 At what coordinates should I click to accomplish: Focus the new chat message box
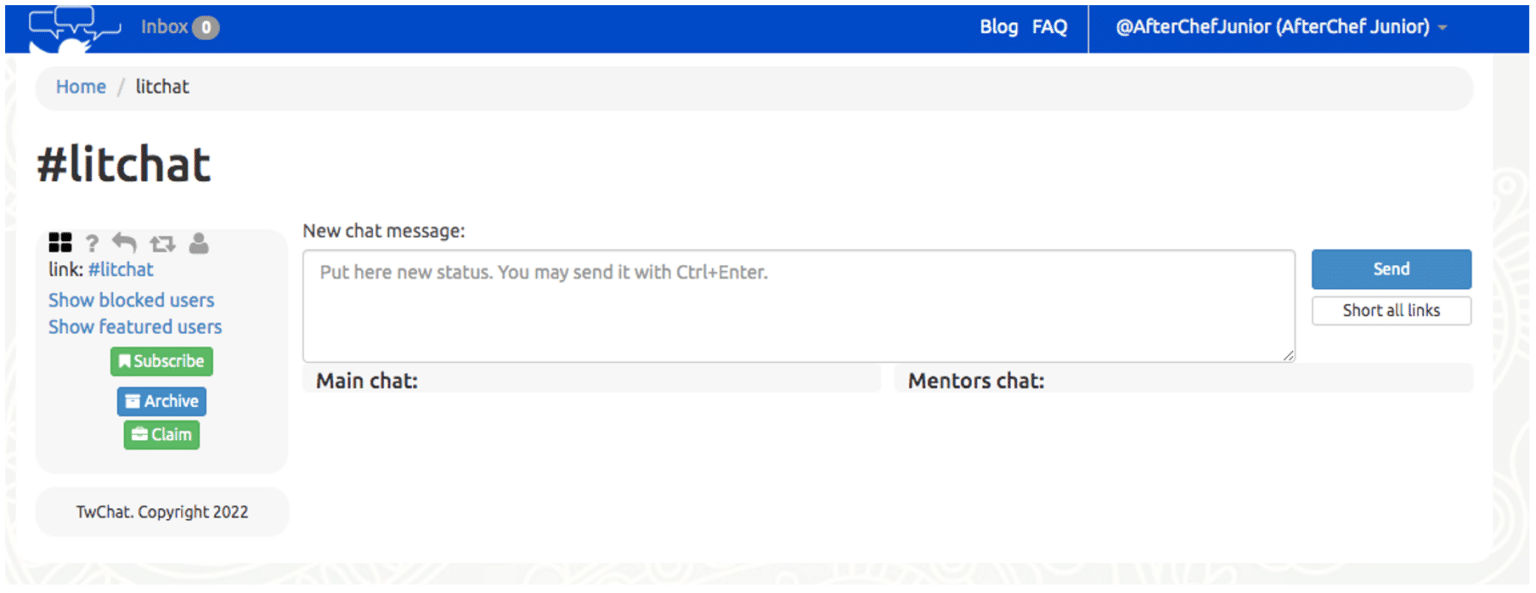pos(798,305)
